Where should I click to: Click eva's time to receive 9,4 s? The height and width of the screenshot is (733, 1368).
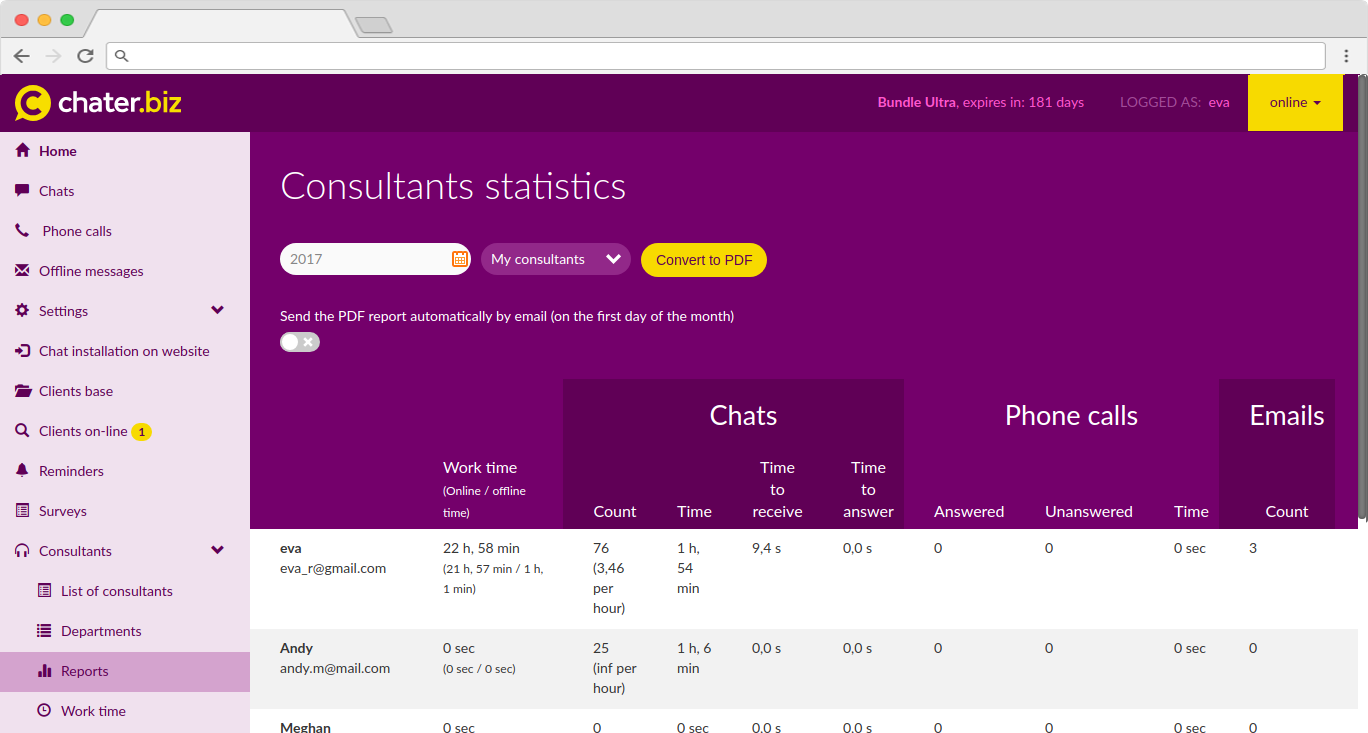[767, 548]
